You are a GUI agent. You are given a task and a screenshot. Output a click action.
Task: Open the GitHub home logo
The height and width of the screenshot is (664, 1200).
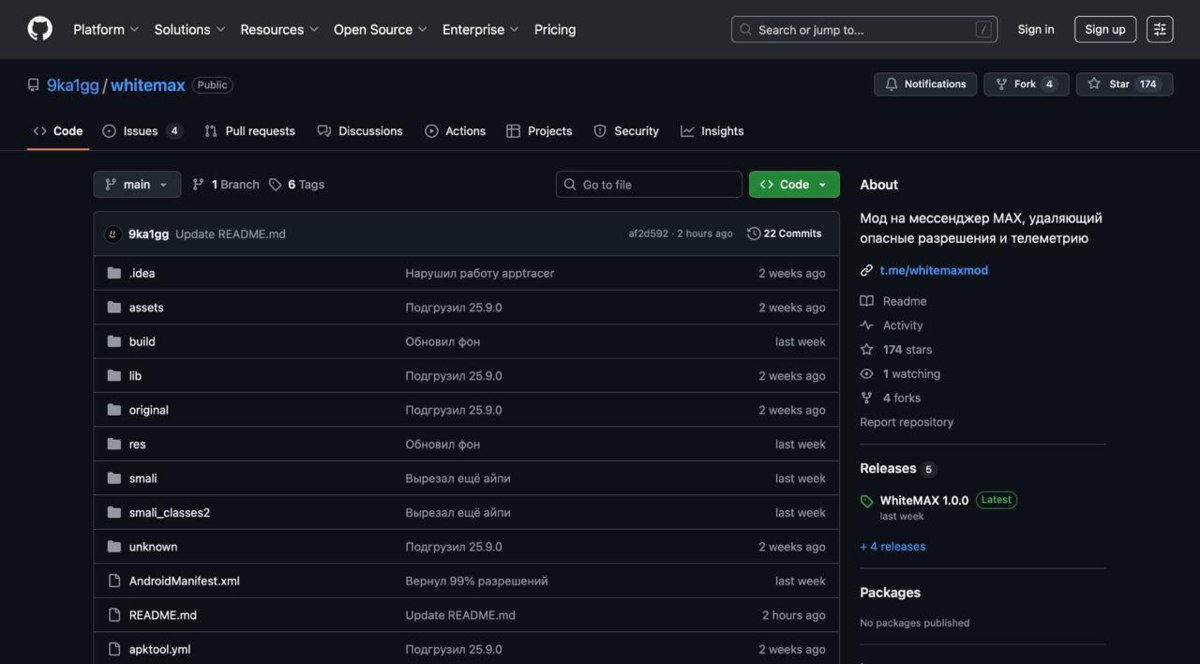pyautogui.click(x=40, y=29)
